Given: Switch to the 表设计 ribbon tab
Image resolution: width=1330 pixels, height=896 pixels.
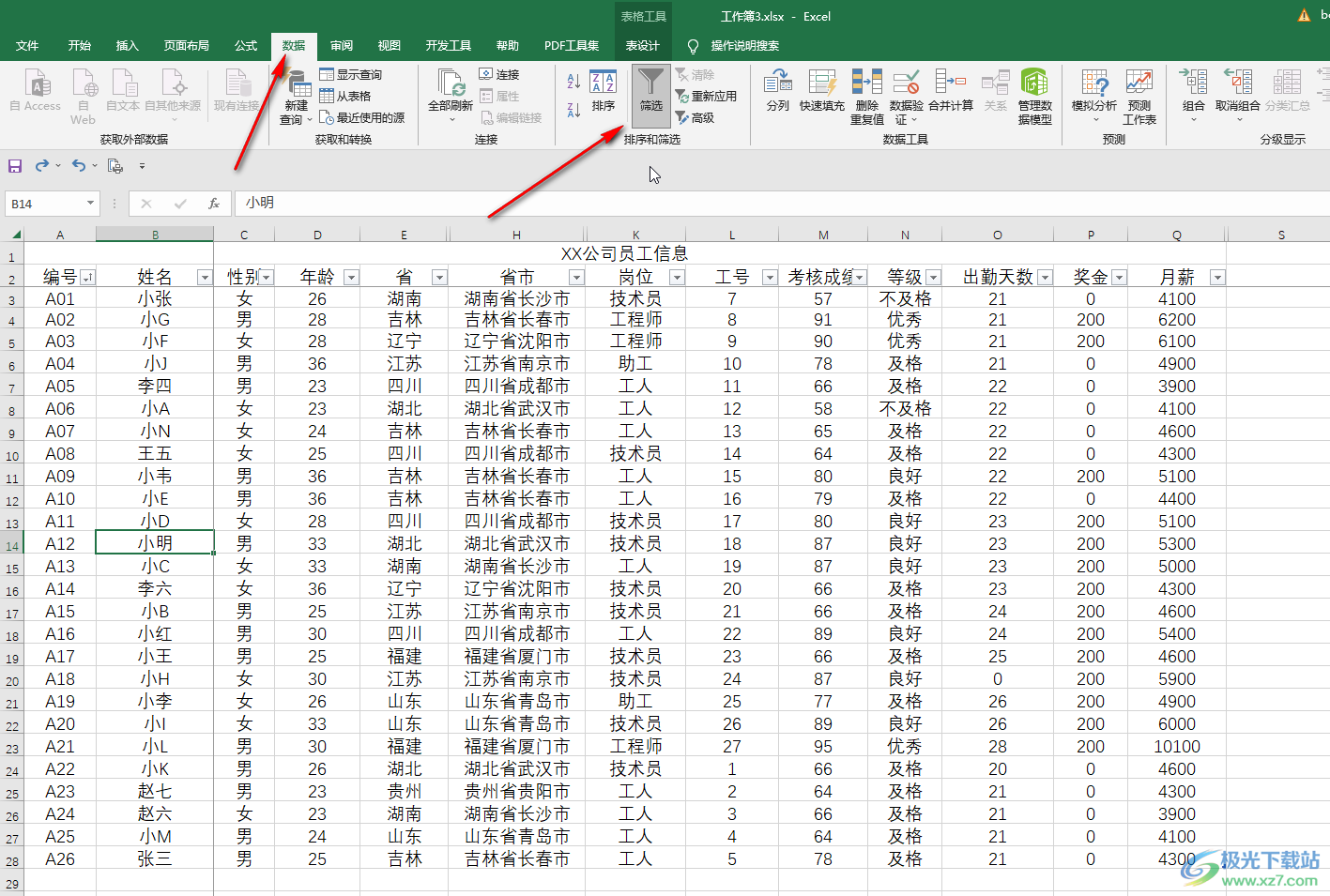Looking at the screenshot, I should tap(643, 45).
